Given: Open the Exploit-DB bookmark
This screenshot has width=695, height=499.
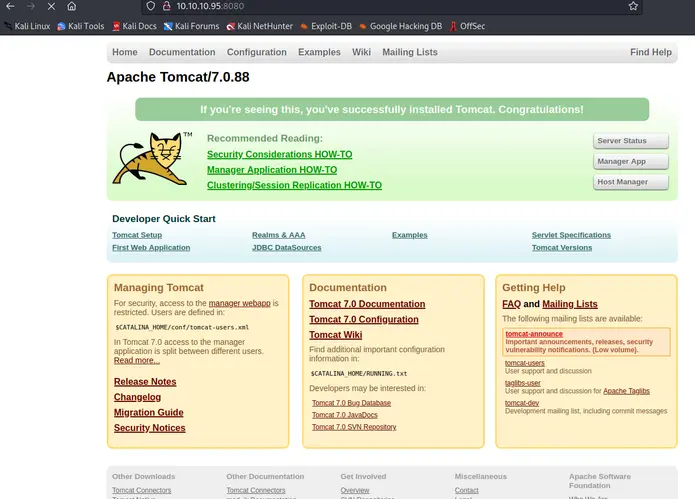Looking at the screenshot, I should (x=326, y=26).
